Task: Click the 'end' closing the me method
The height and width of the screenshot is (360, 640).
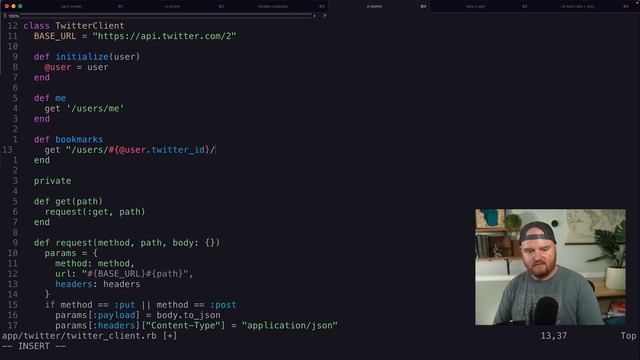Action: point(42,119)
